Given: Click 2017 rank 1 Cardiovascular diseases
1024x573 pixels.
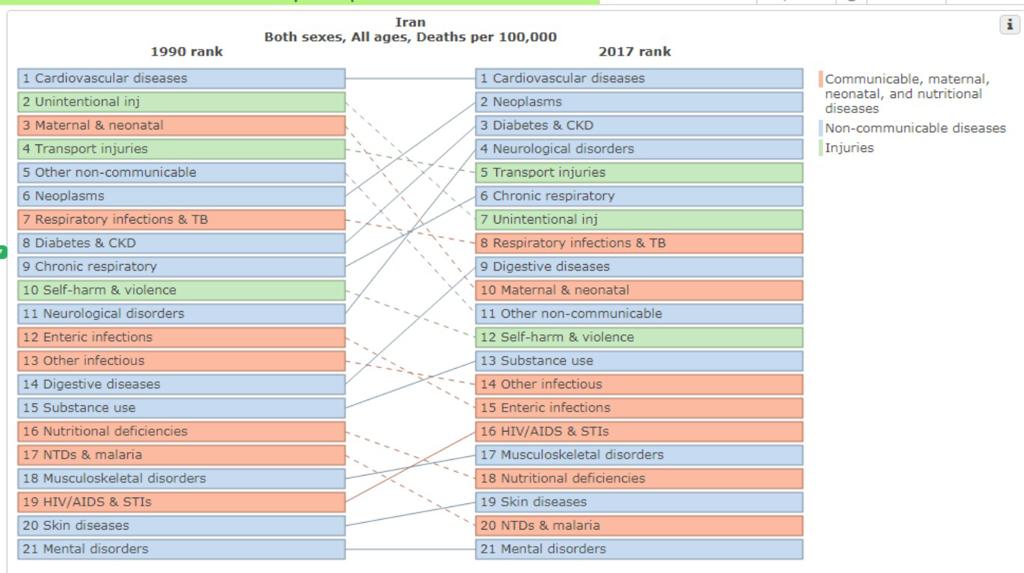Looking at the screenshot, I should tap(639, 78).
